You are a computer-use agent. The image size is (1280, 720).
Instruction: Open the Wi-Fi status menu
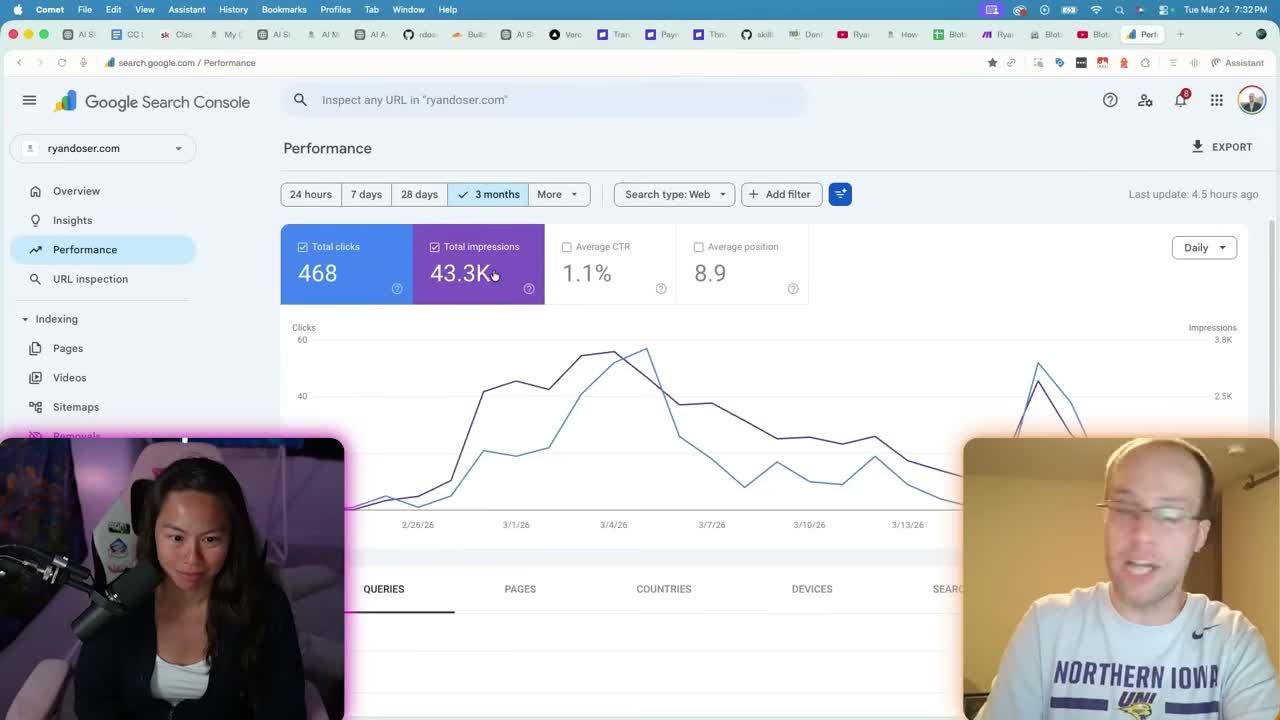coord(1096,10)
